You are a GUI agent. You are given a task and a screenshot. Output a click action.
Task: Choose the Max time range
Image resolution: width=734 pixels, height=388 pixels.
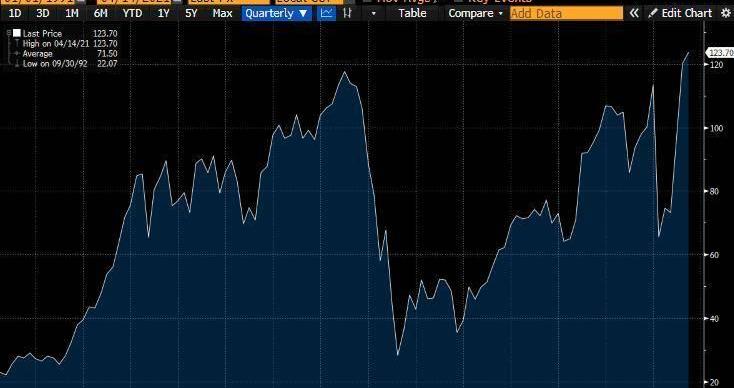point(222,13)
